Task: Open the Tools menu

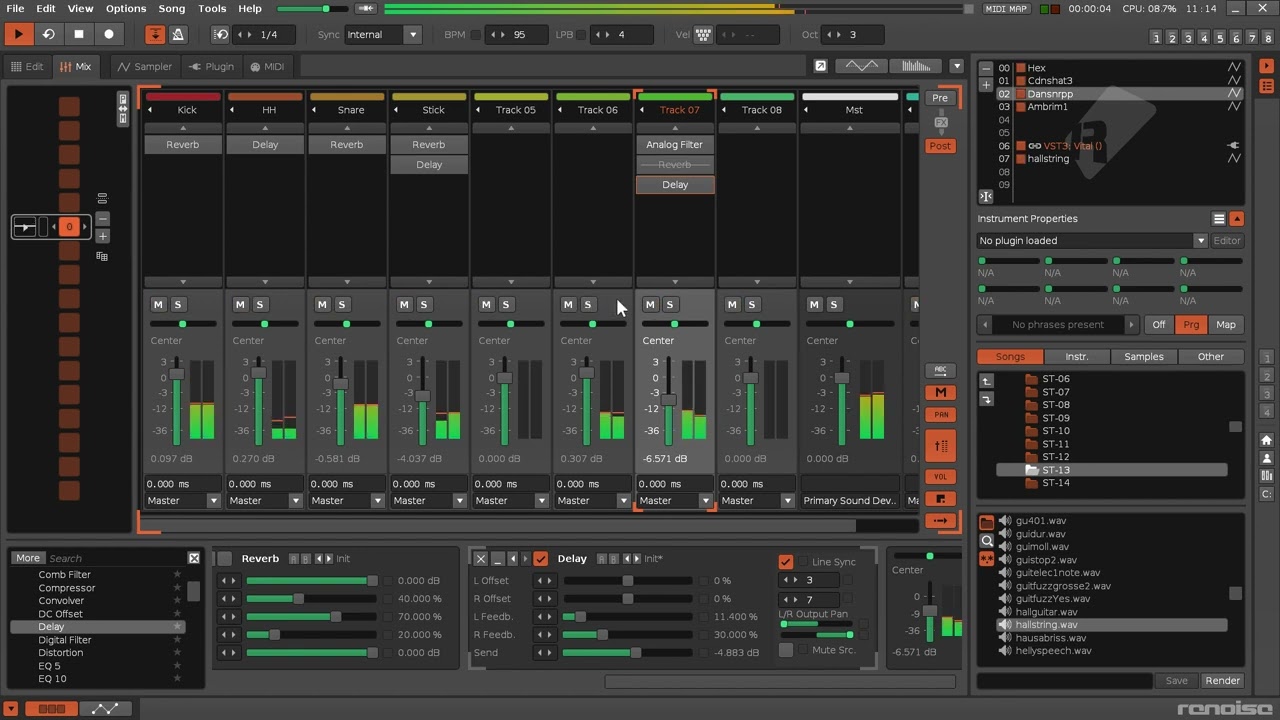Action: click(x=212, y=8)
